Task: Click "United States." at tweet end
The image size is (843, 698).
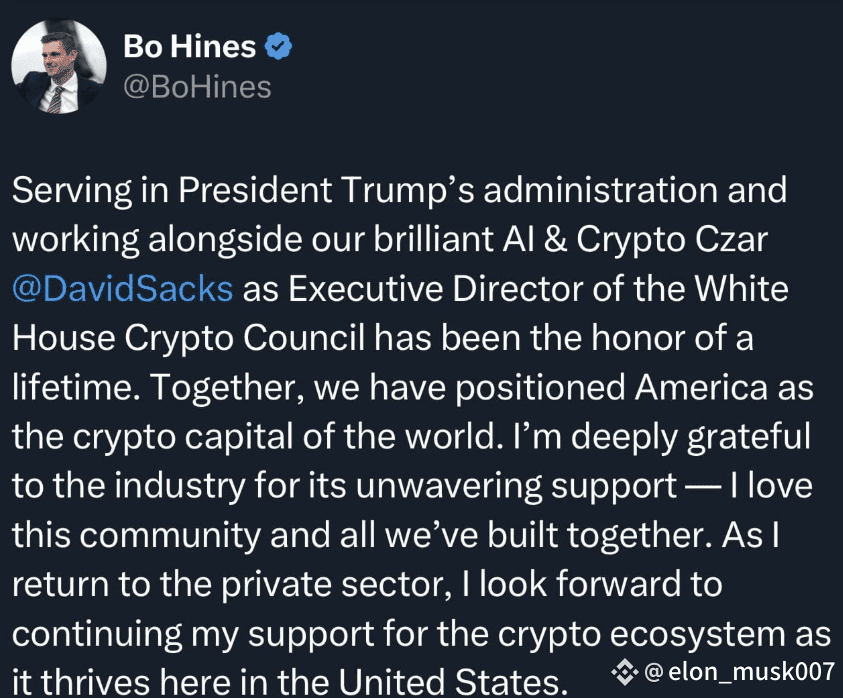Action: pyautogui.click(x=454, y=682)
